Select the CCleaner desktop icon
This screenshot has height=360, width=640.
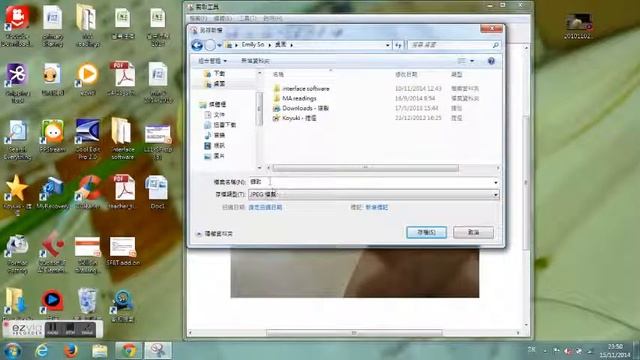coord(88,192)
